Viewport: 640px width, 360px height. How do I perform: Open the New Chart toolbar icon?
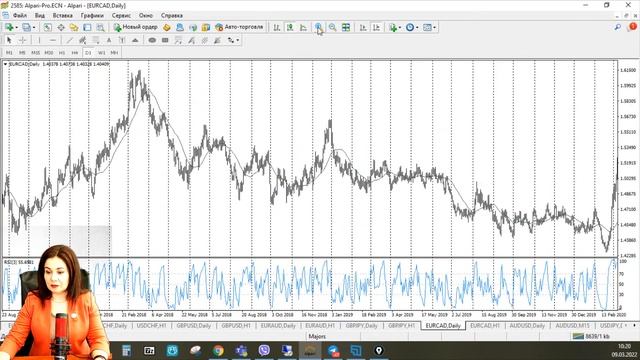click(x=9, y=27)
